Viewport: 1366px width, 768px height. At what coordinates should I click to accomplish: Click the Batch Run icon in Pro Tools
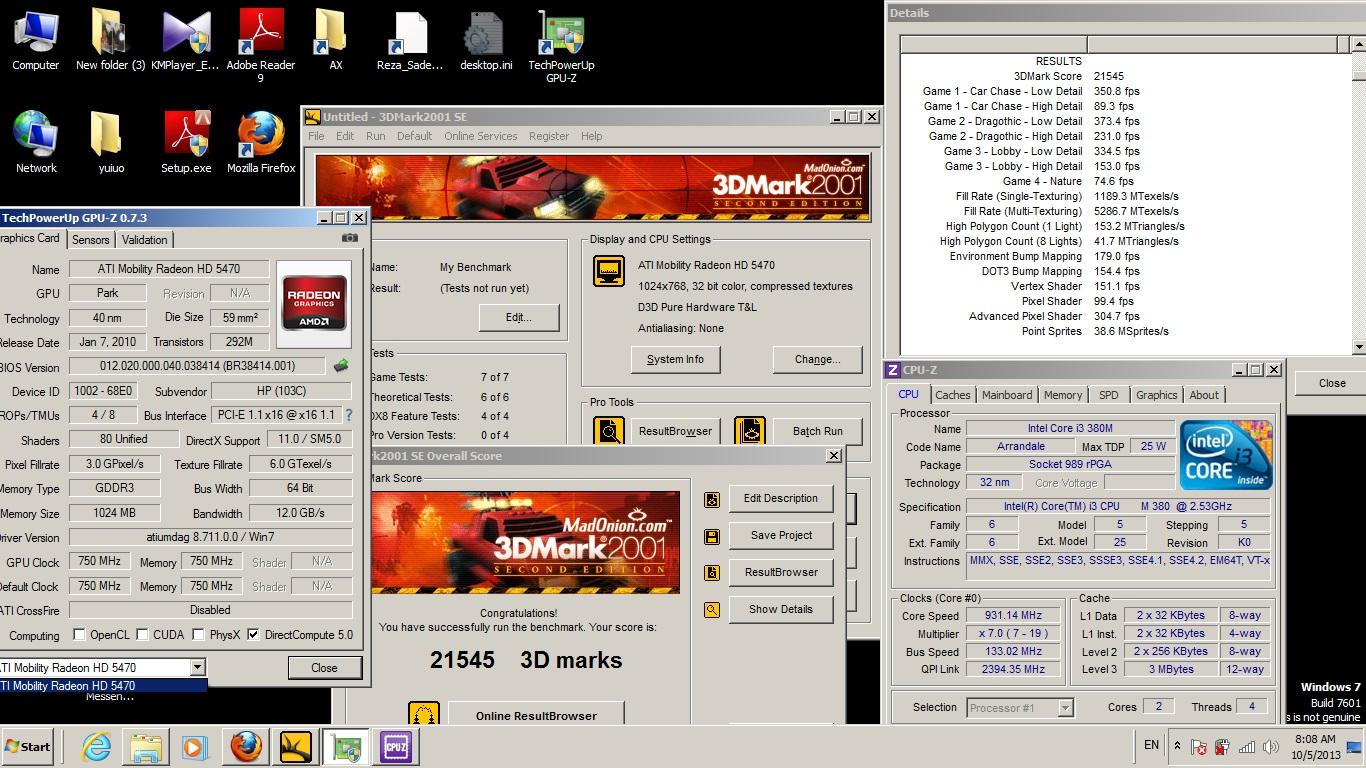click(749, 431)
